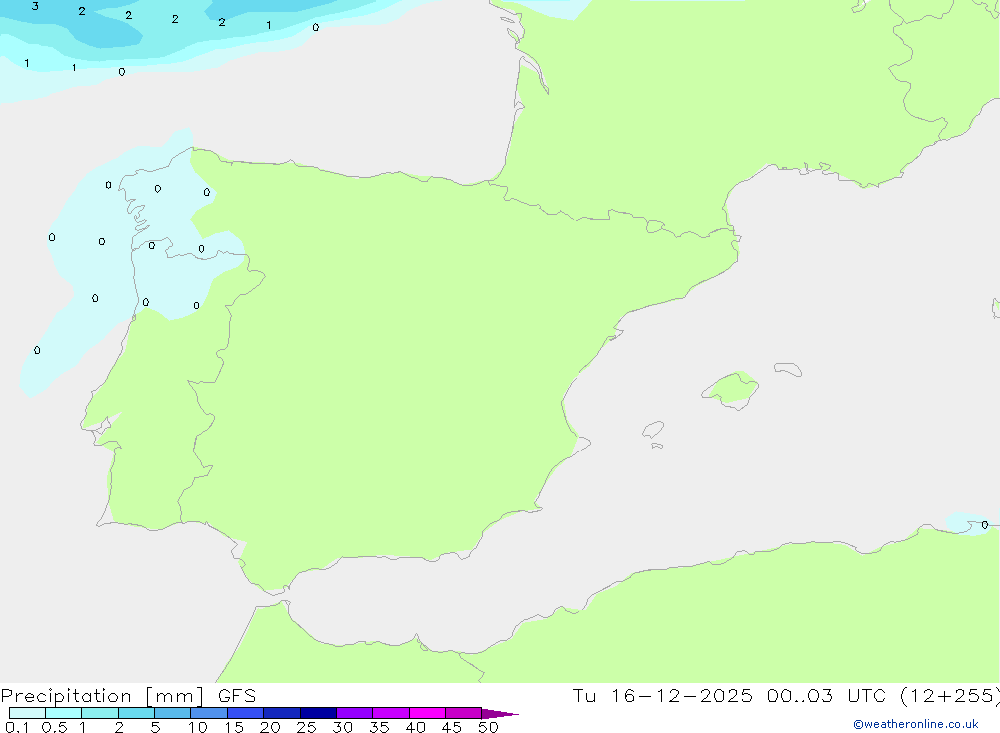Viewport: 1000px width, 733px height.
Task: Click the 'Precipitation [mm]' title text
Action: pyautogui.click(x=102, y=696)
